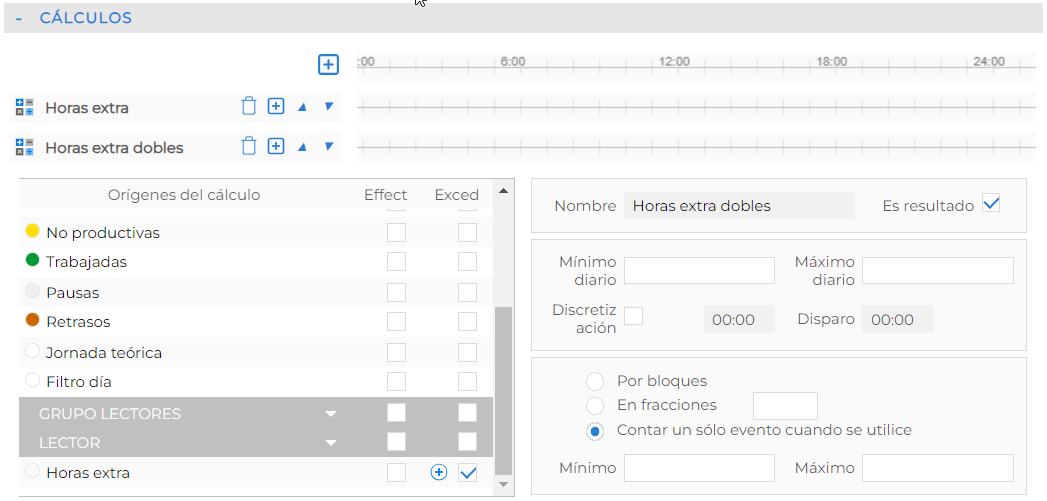This screenshot has width=1047, height=501.
Task: Click the bottom Mínimo field
Action: (699, 468)
